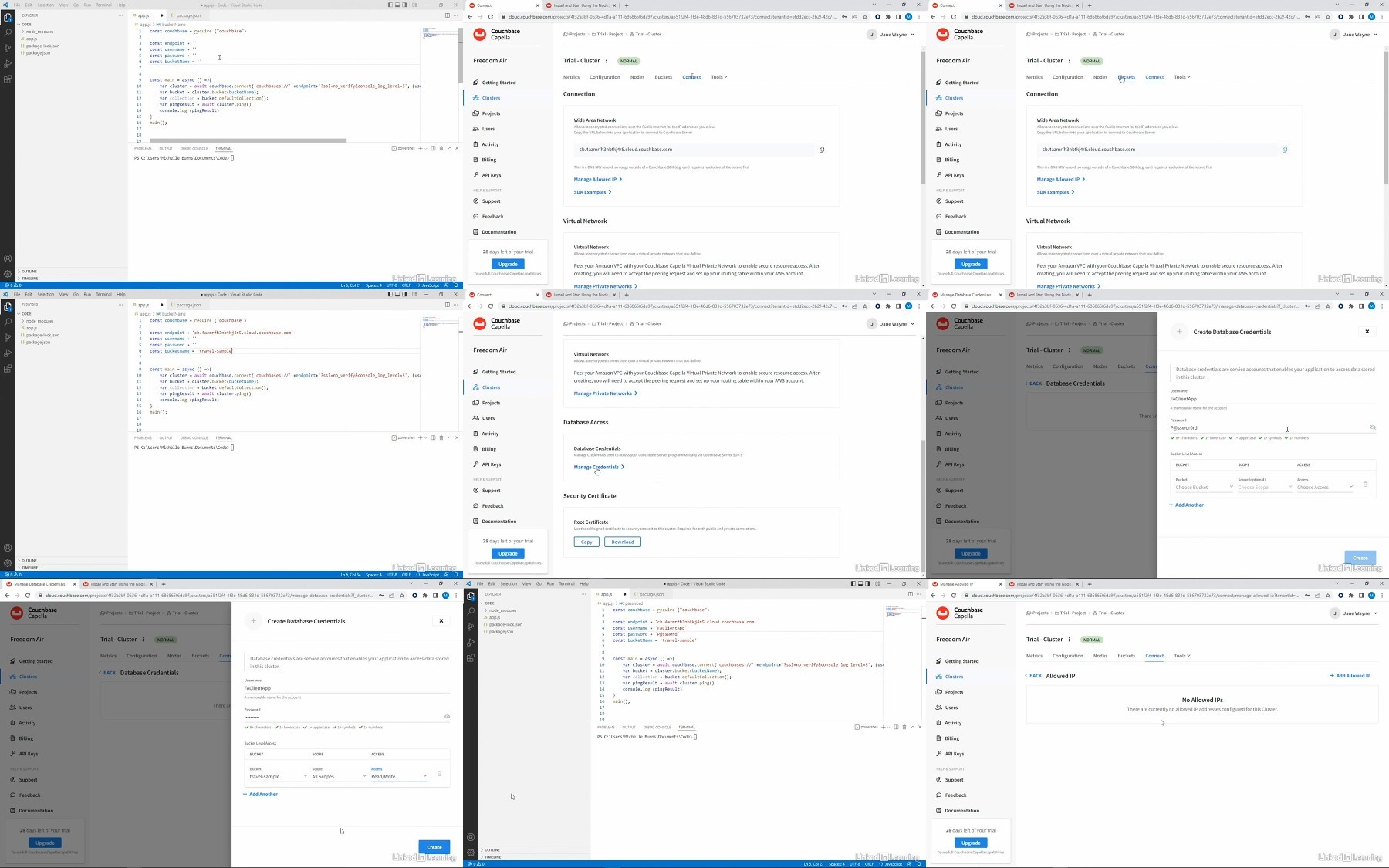Open the Choose Access dropdown
Viewport: 1389px width, 868px height.
tap(1324, 488)
